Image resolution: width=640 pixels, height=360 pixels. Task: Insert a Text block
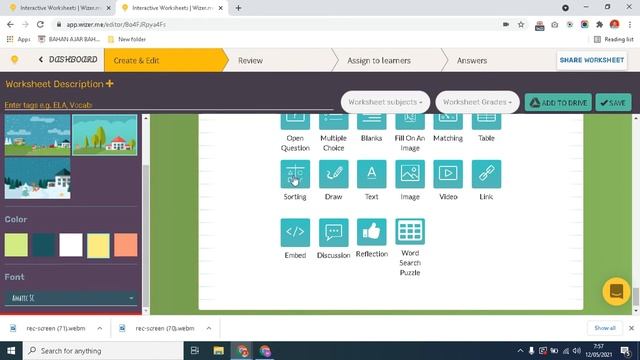coord(371,174)
